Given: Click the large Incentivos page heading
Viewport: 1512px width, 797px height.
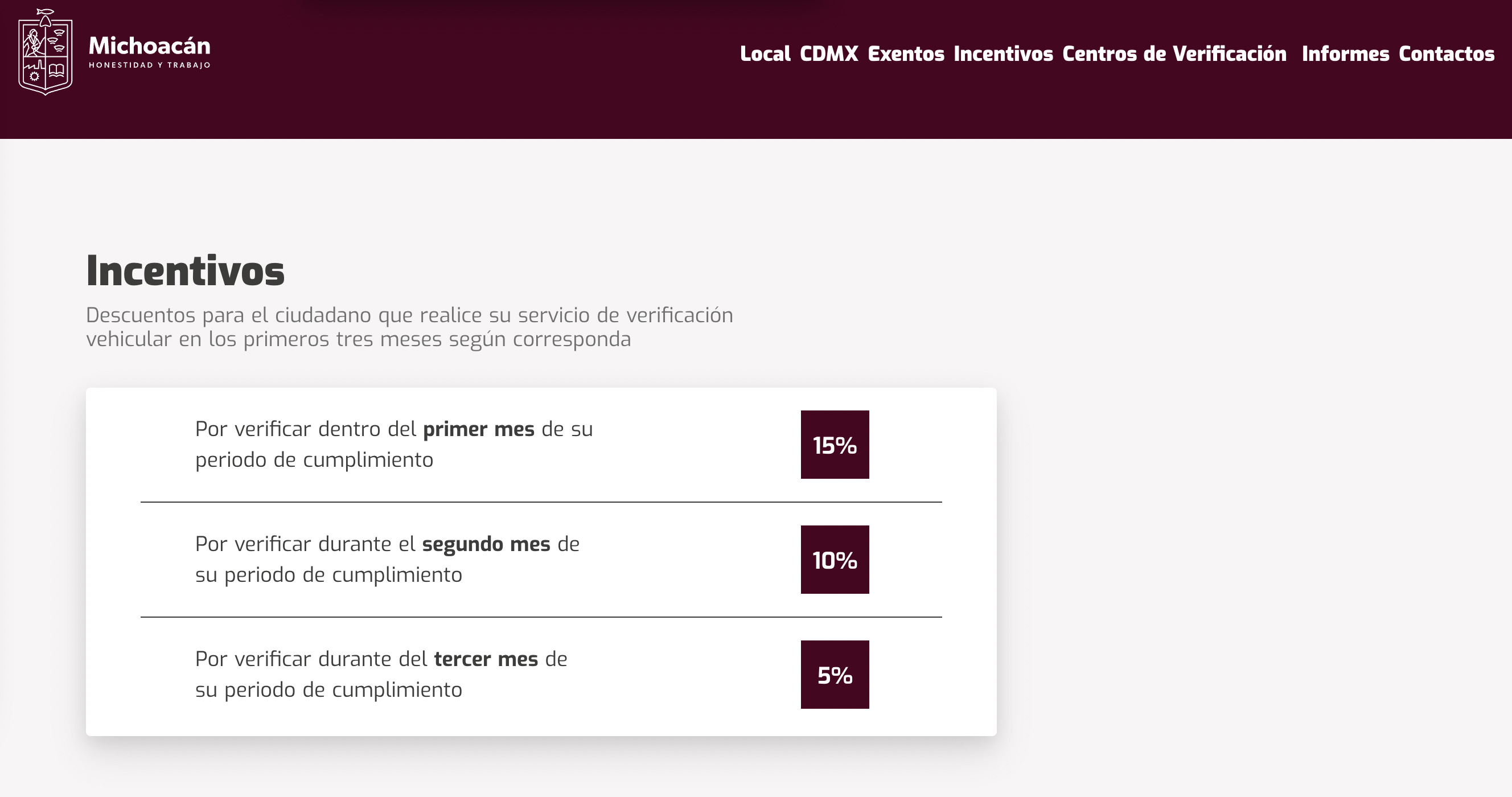Looking at the screenshot, I should 185,271.
